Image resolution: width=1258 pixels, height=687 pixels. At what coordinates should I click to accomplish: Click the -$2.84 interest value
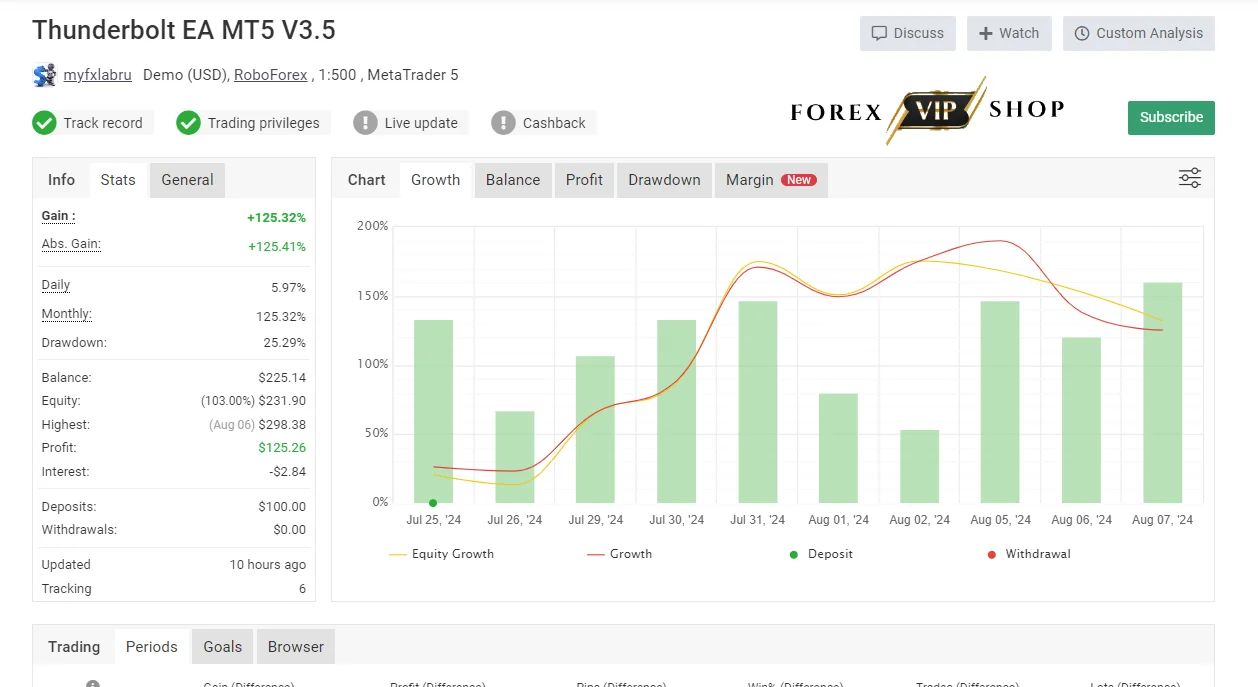(288, 472)
